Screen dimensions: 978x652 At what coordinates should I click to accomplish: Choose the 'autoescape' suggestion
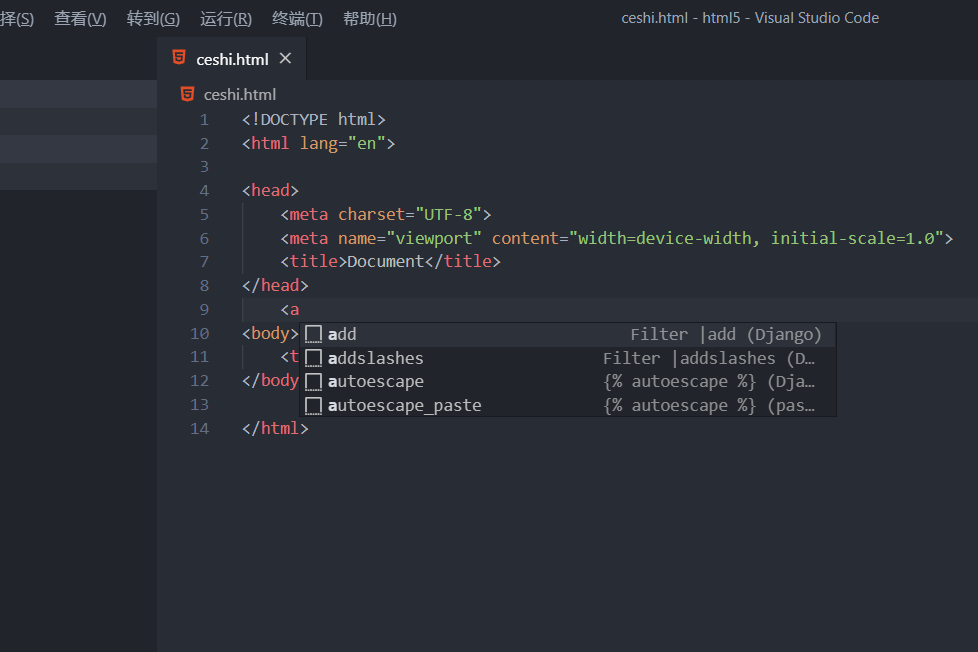click(x=568, y=381)
